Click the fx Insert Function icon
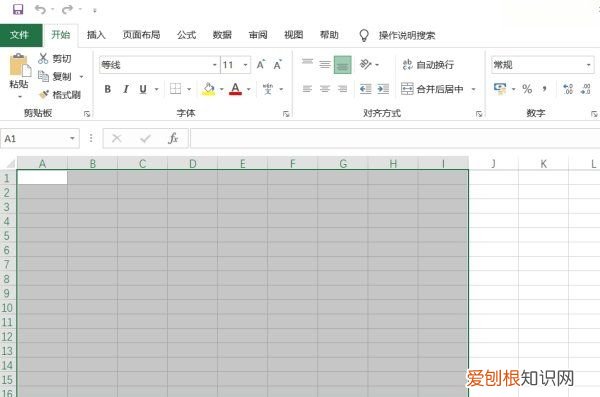Screen dimensions: 600x397 [173, 138]
